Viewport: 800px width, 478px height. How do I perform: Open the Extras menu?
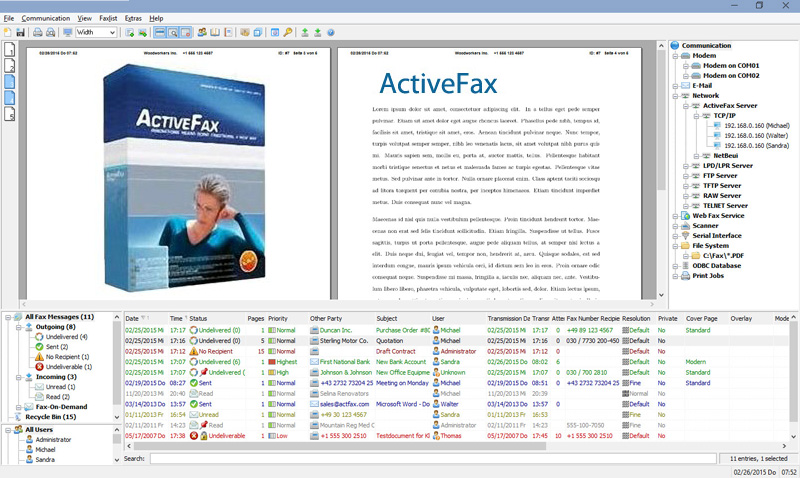pyautogui.click(x=133, y=18)
